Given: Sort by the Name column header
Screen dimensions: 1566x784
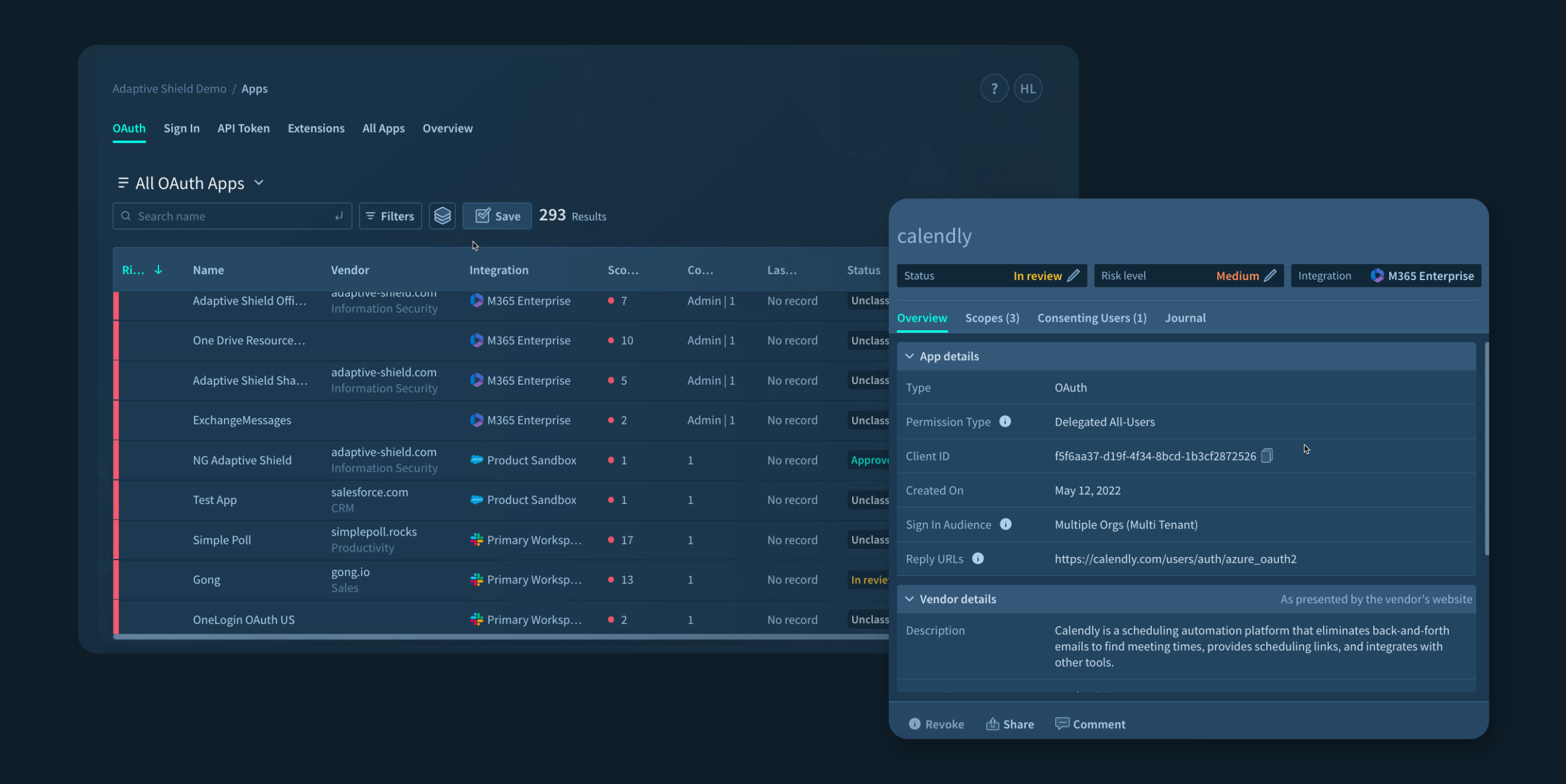Looking at the screenshot, I should [209, 270].
